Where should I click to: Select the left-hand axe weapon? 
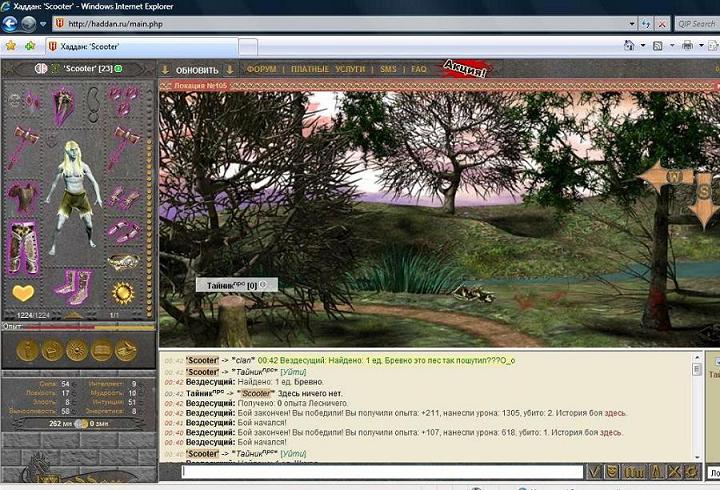23,148
